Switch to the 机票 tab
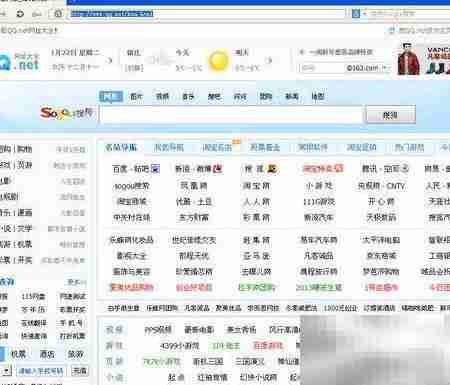 pos(19,354)
